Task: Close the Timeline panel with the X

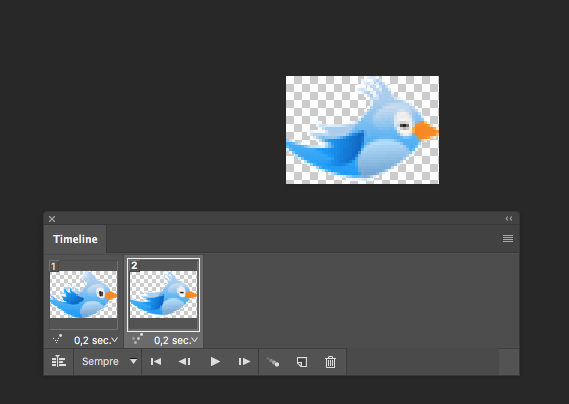Action: coord(52,219)
